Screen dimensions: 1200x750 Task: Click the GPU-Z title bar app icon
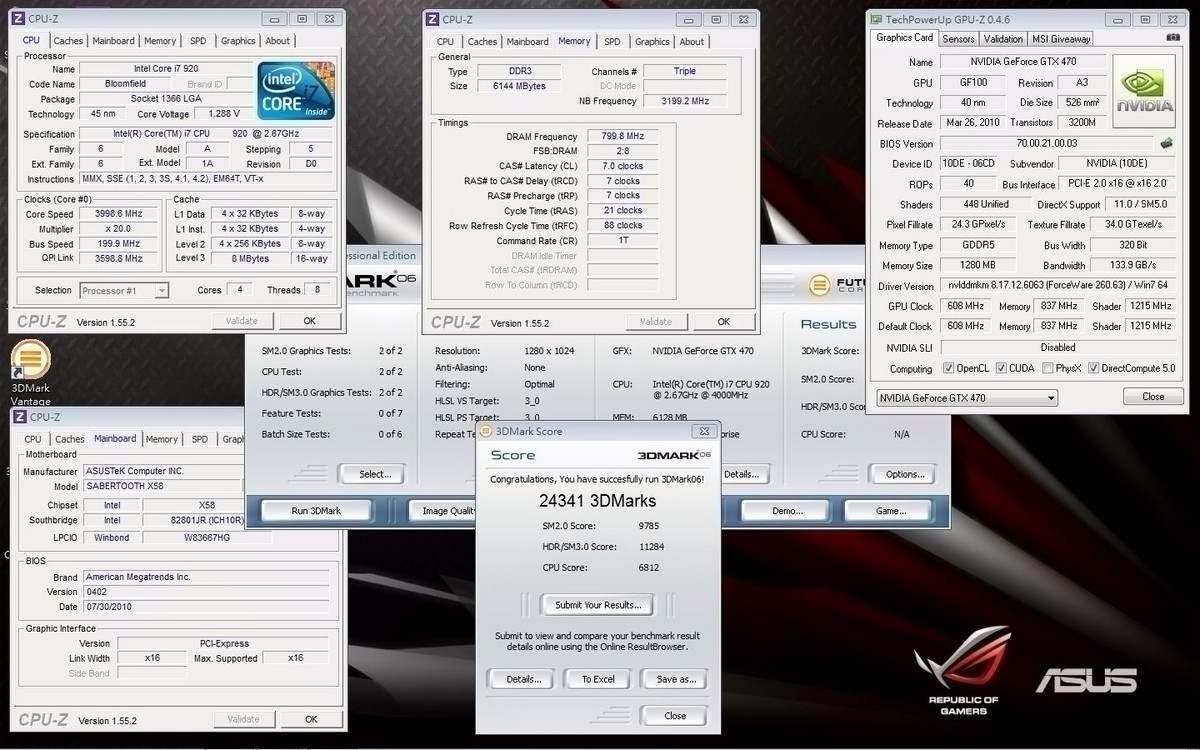tap(876, 18)
